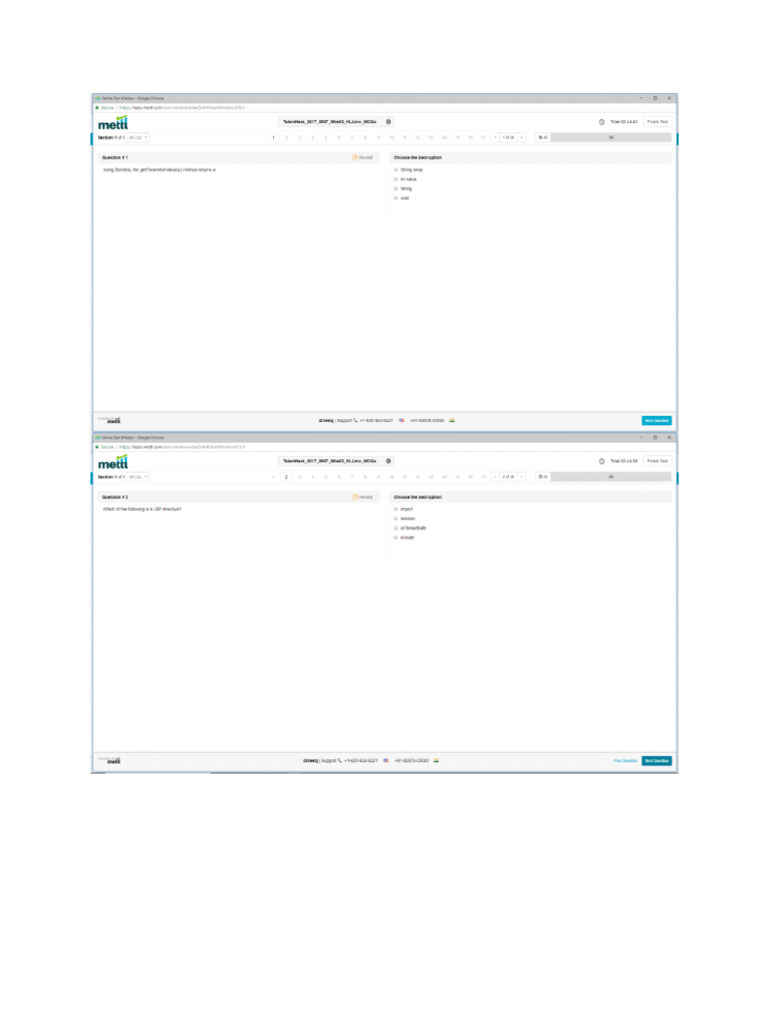Click the support phone icon in Question #2 footer
The height and width of the screenshot is (1024, 768).
[340, 761]
